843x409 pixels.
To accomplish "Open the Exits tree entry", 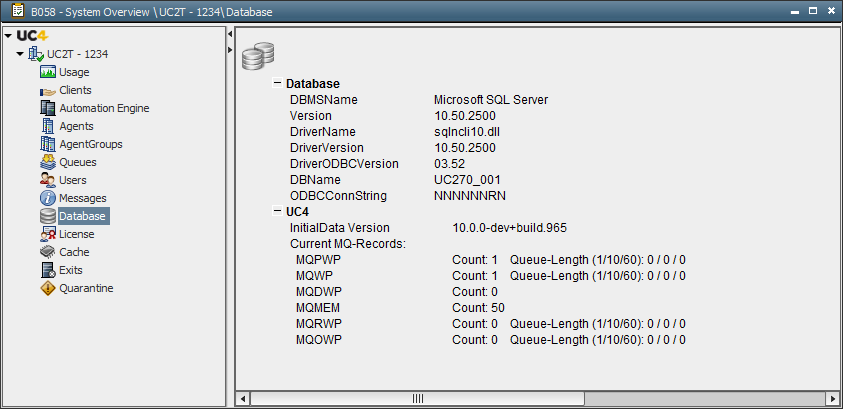I will [71, 270].
